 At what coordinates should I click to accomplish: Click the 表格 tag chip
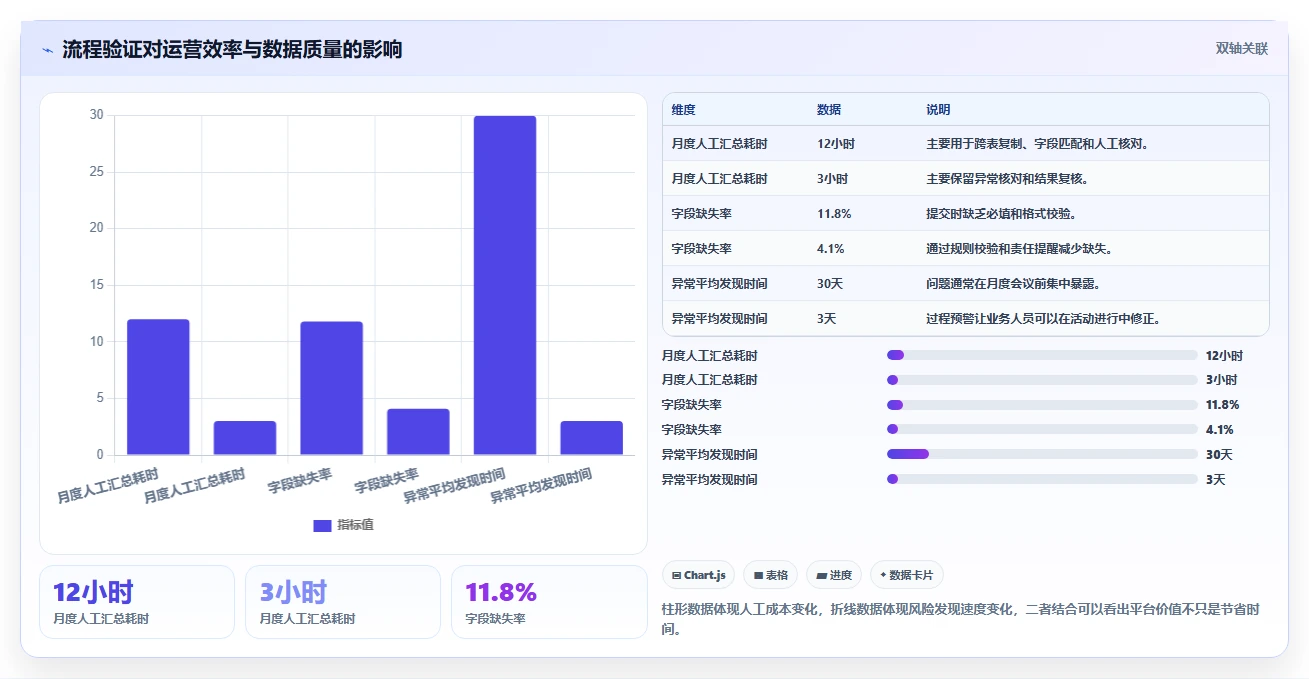(x=770, y=575)
